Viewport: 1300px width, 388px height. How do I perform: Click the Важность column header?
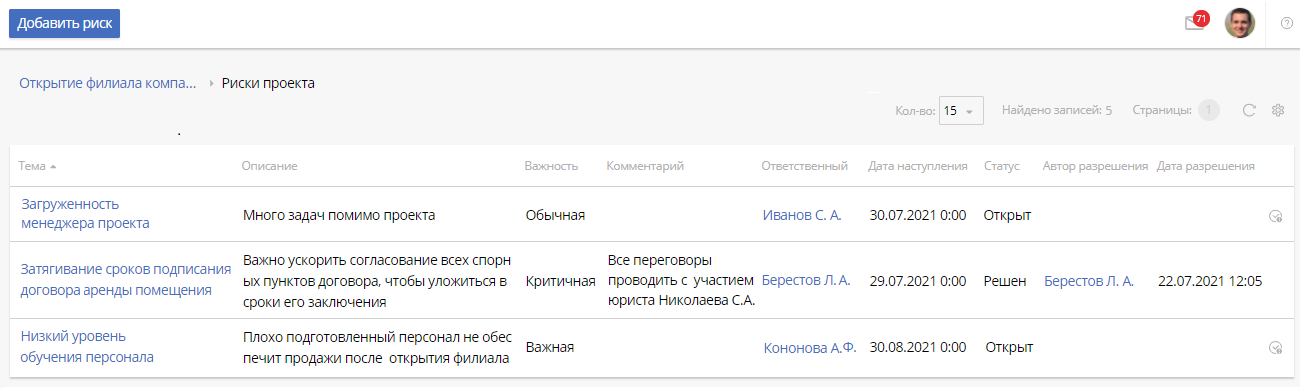pyautogui.click(x=551, y=166)
